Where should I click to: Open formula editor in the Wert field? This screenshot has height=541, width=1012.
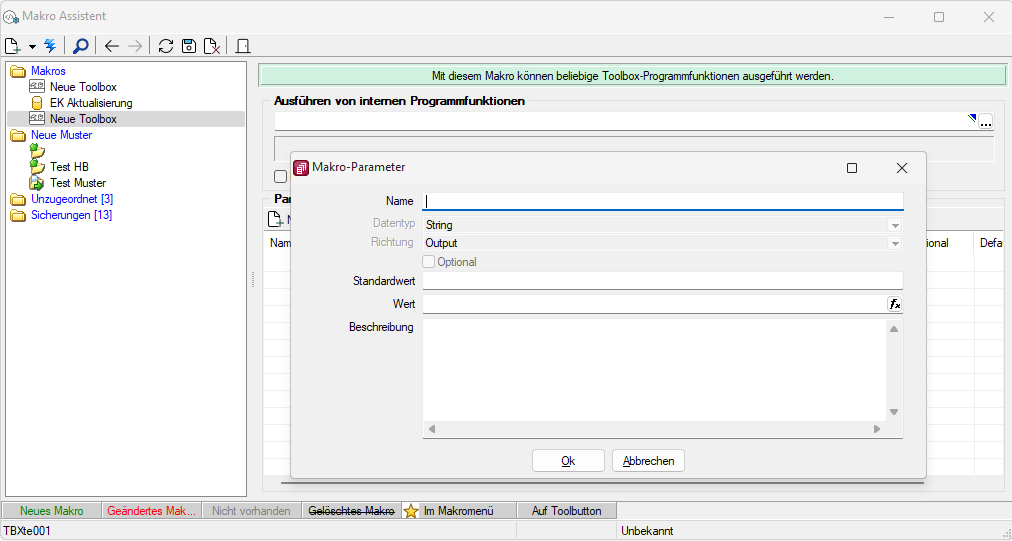[895, 304]
